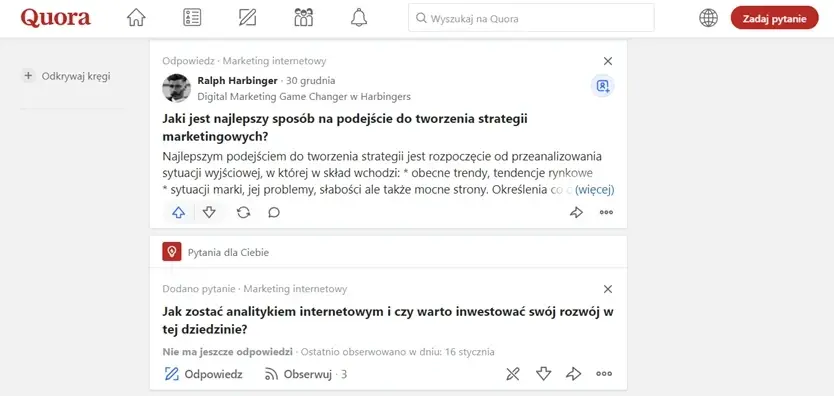
Task: Open question about strategii marketingowych
Action: point(345,128)
